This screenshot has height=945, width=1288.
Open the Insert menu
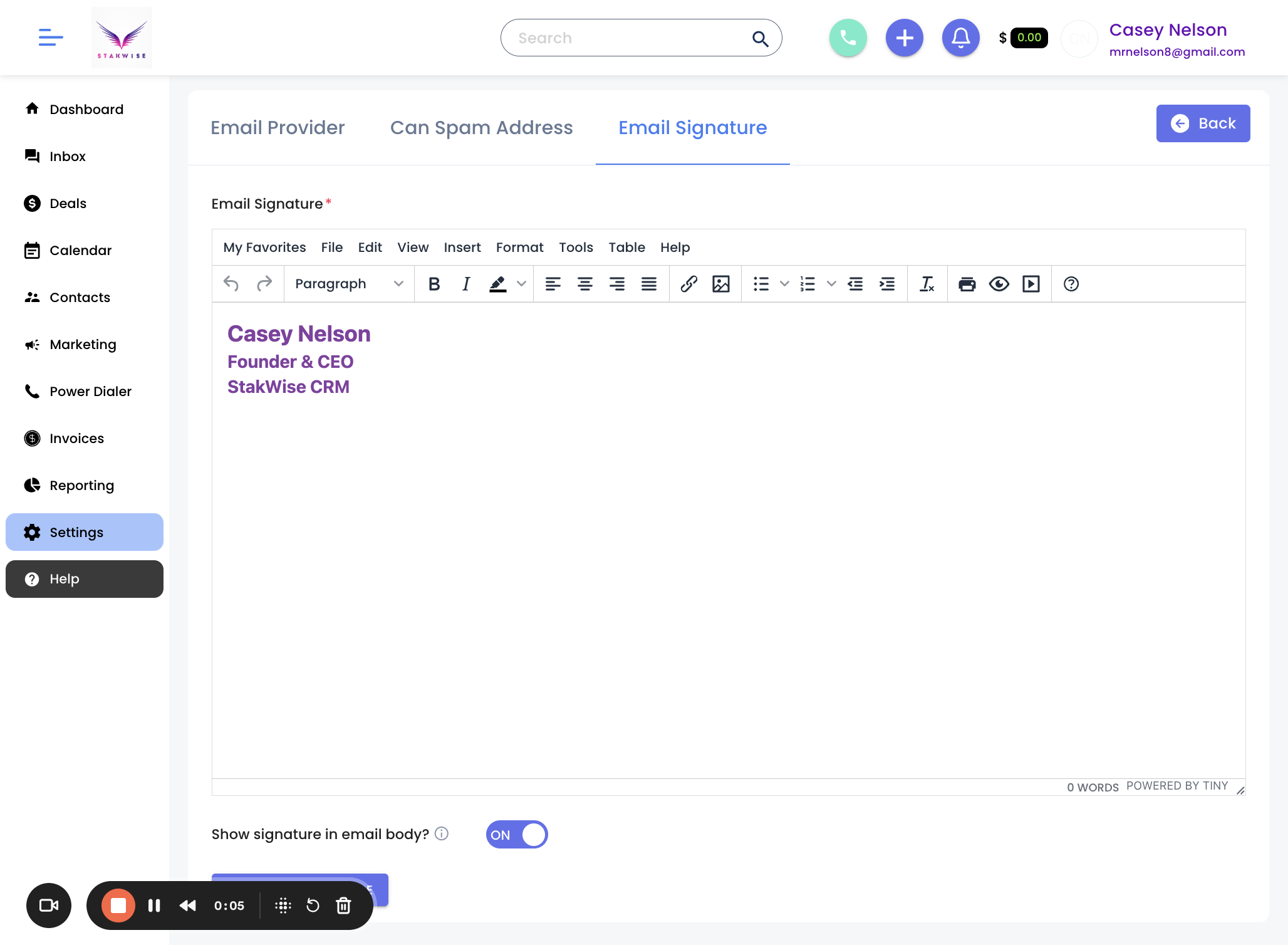click(x=462, y=248)
